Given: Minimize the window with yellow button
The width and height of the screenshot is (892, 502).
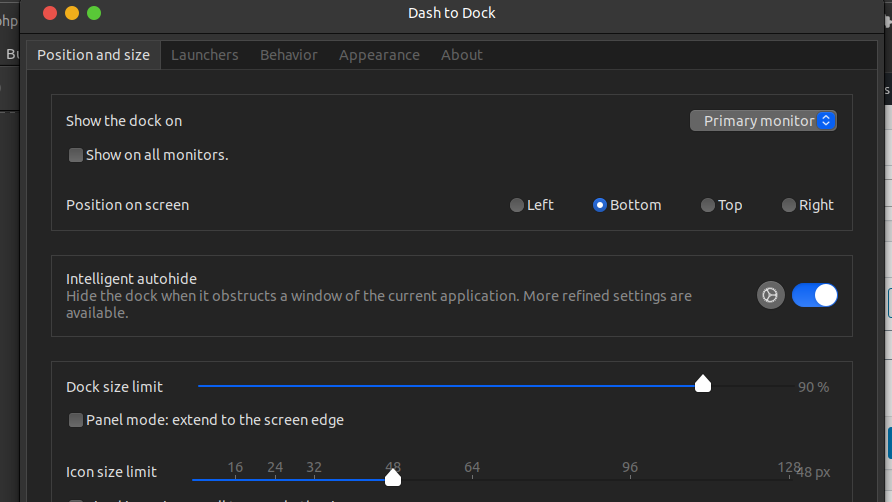Looking at the screenshot, I should click(x=72, y=13).
